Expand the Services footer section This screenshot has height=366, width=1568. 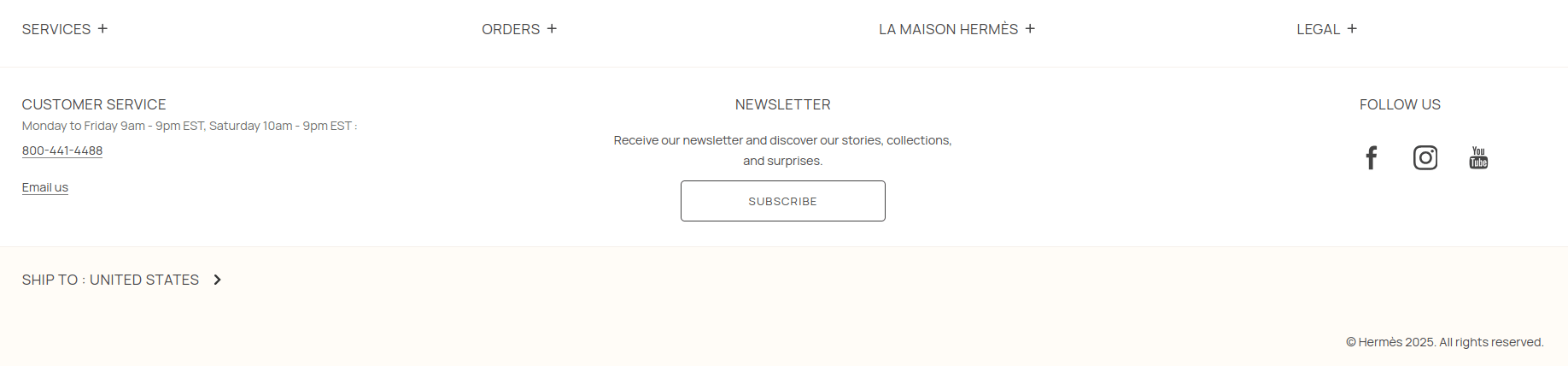tap(56, 29)
